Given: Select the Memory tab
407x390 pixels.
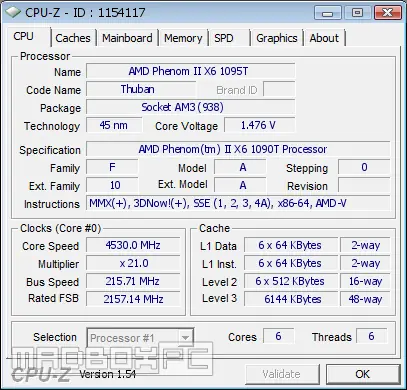Looking at the screenshot, I should tap(183, 38).
